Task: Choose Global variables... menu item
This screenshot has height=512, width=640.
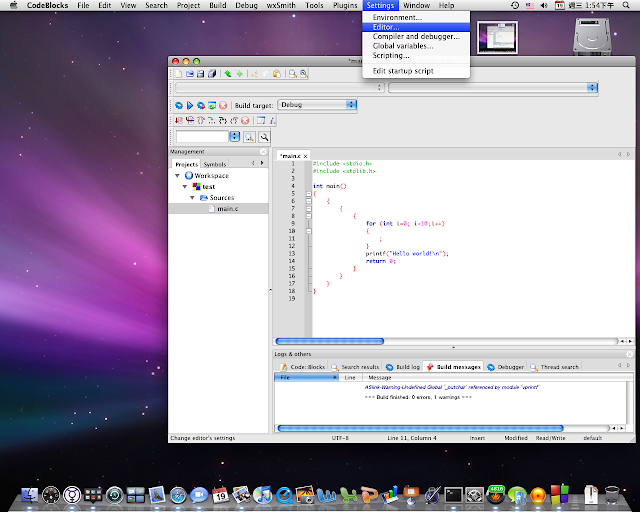Action: (416, 46)
